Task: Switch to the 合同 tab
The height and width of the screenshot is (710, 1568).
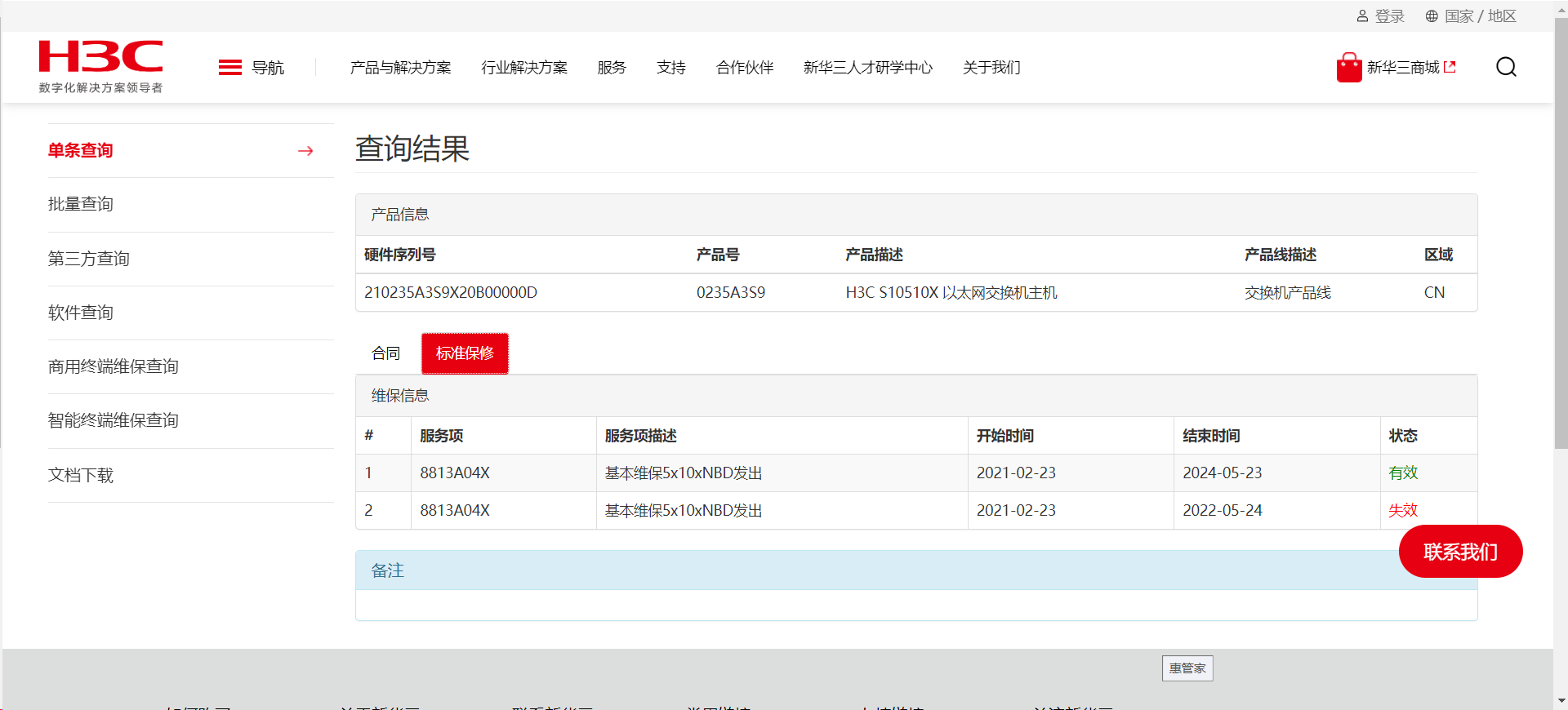Action: click(386, 353)
